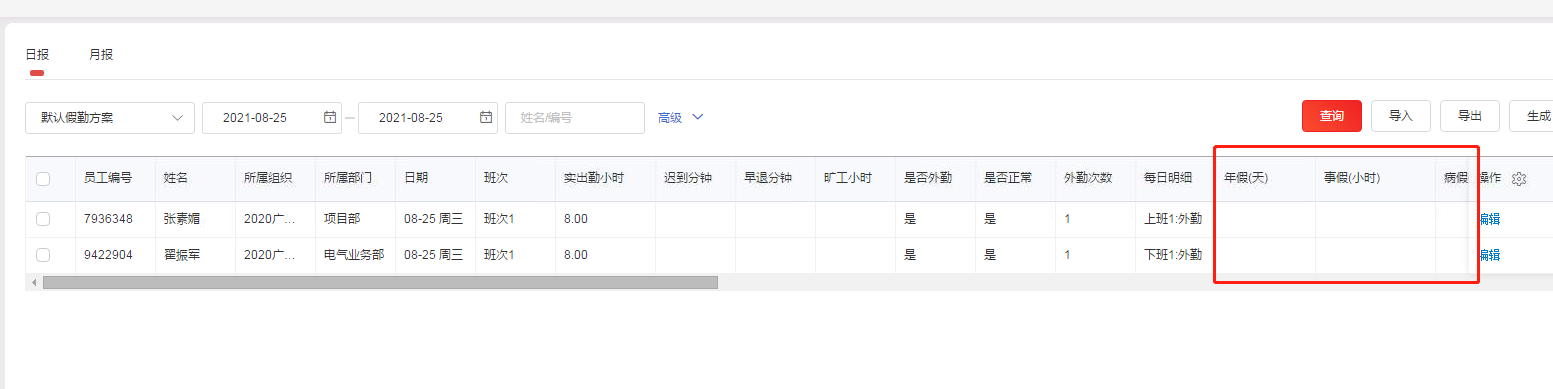Open the start date calendar icon
The width and height of the screenshot is (1553, 389).
tap(330, 117)
